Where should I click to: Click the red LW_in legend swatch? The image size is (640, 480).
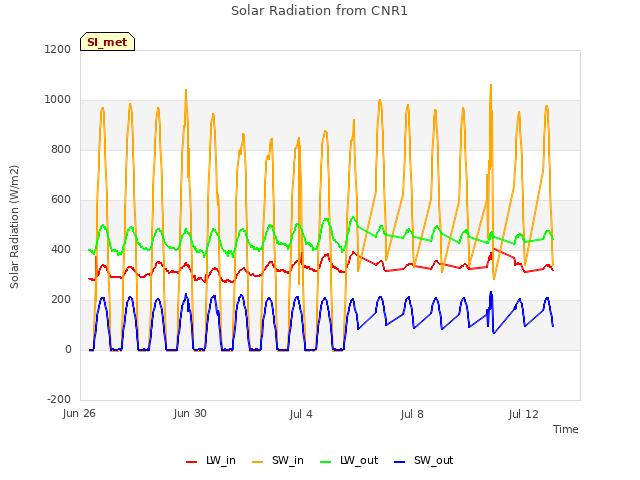pos(191,462)
